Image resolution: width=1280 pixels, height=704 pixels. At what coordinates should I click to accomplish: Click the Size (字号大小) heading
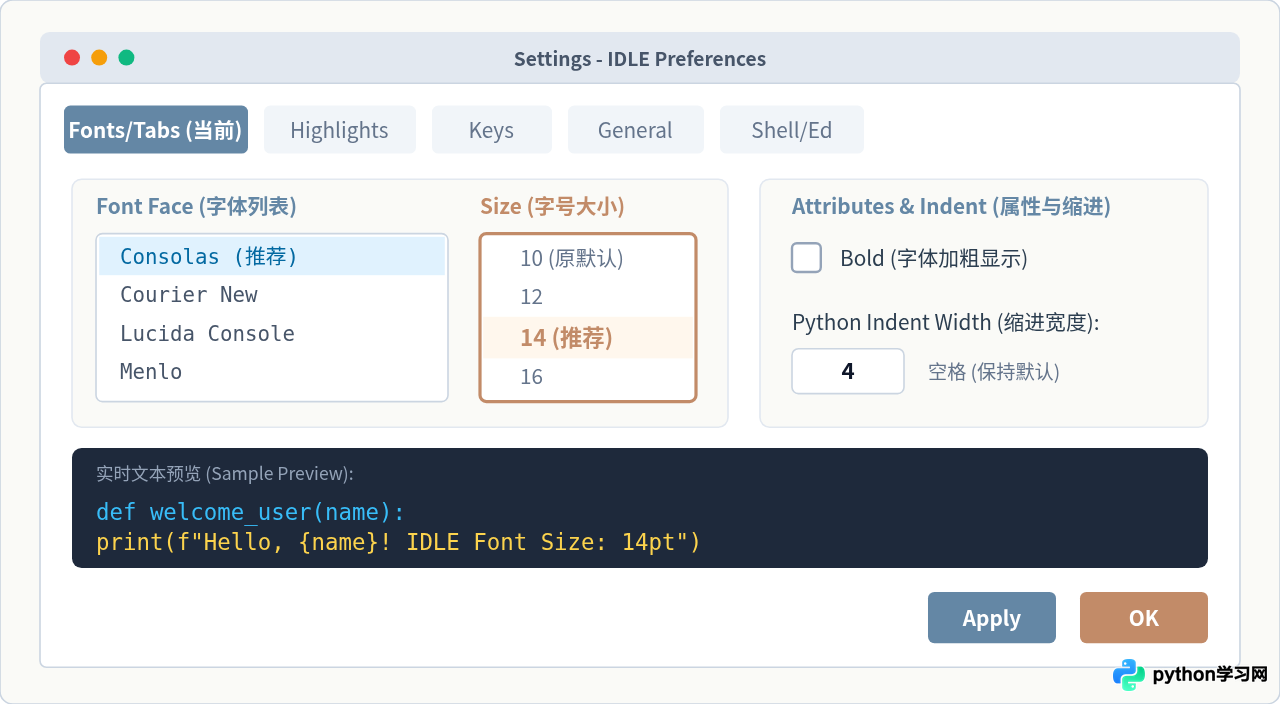coord(552,206)
